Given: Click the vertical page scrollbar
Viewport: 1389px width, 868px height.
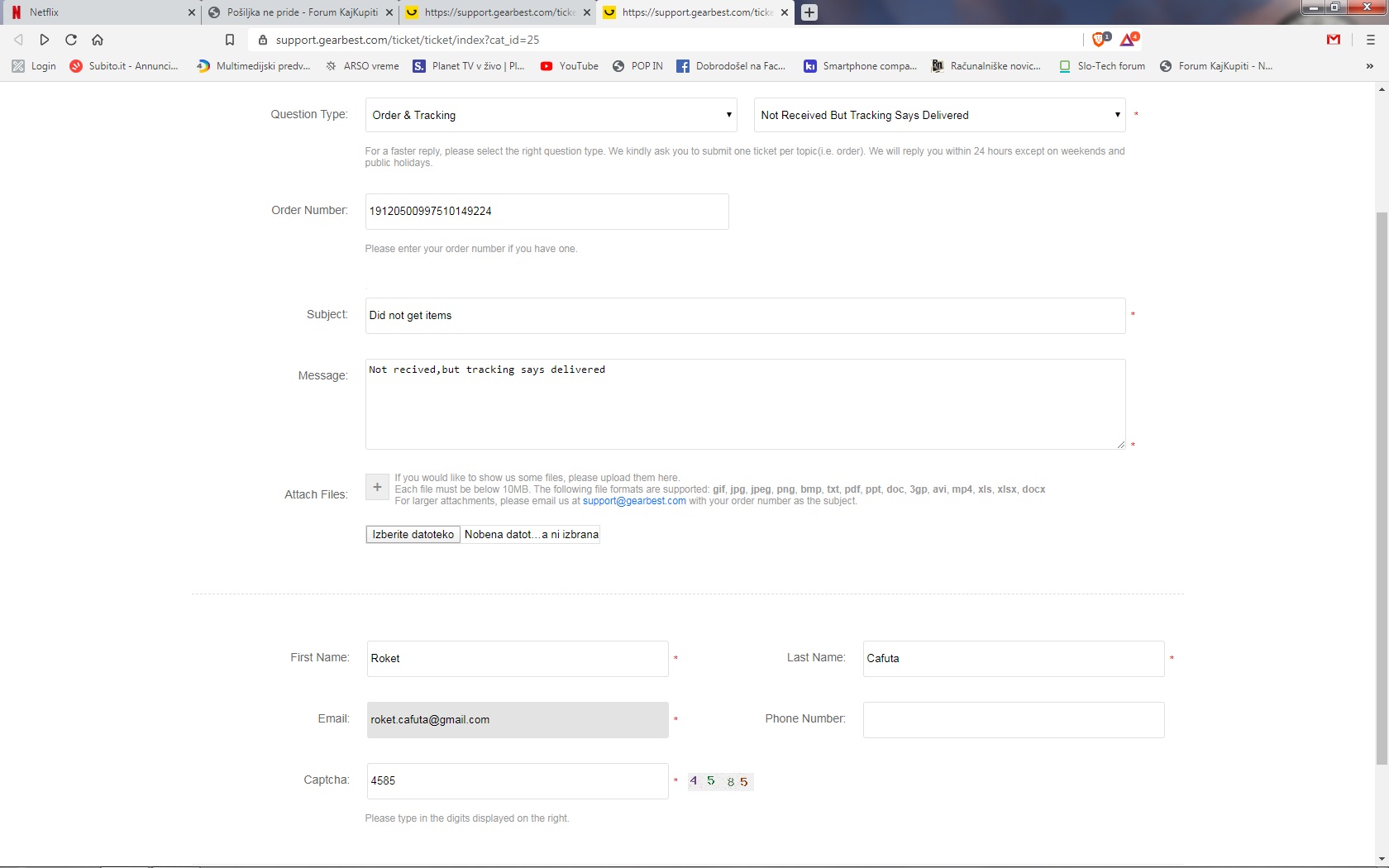Looking at the screenshot, I should tap(1382, 488).
